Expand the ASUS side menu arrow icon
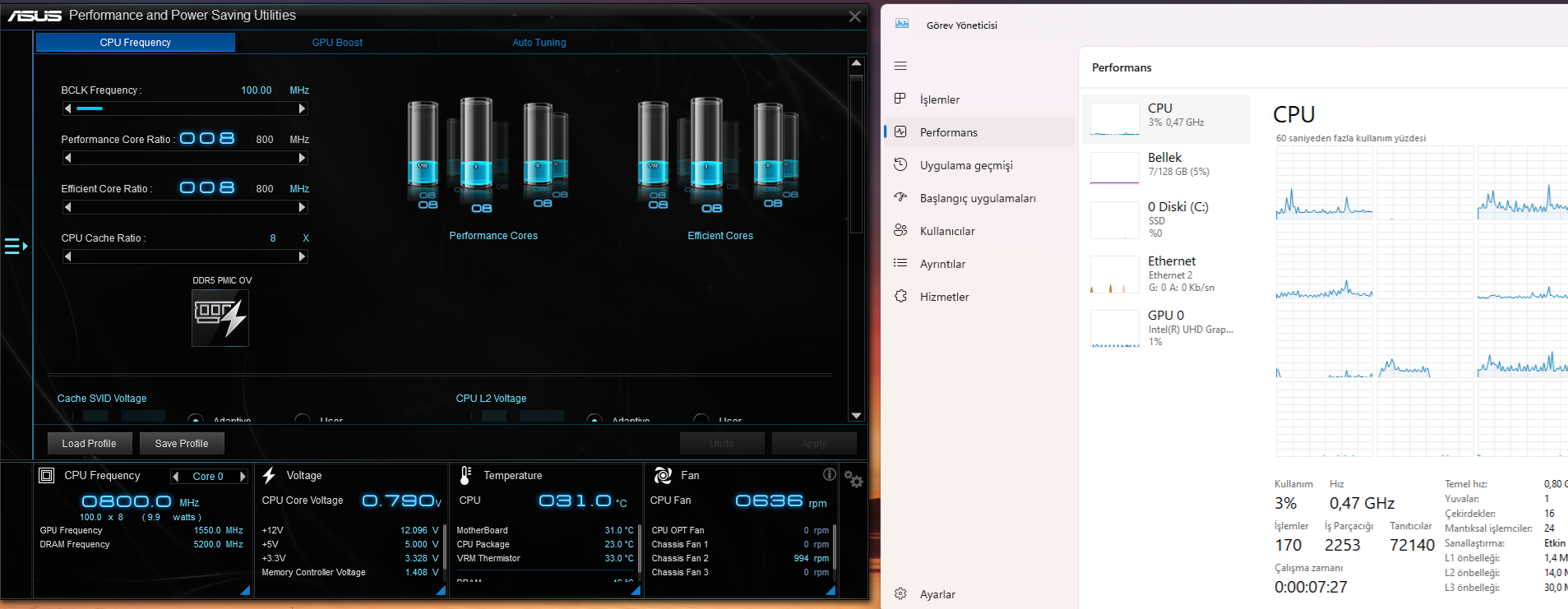Viewport: 1568px width, 609px height. tap(16, 246)
